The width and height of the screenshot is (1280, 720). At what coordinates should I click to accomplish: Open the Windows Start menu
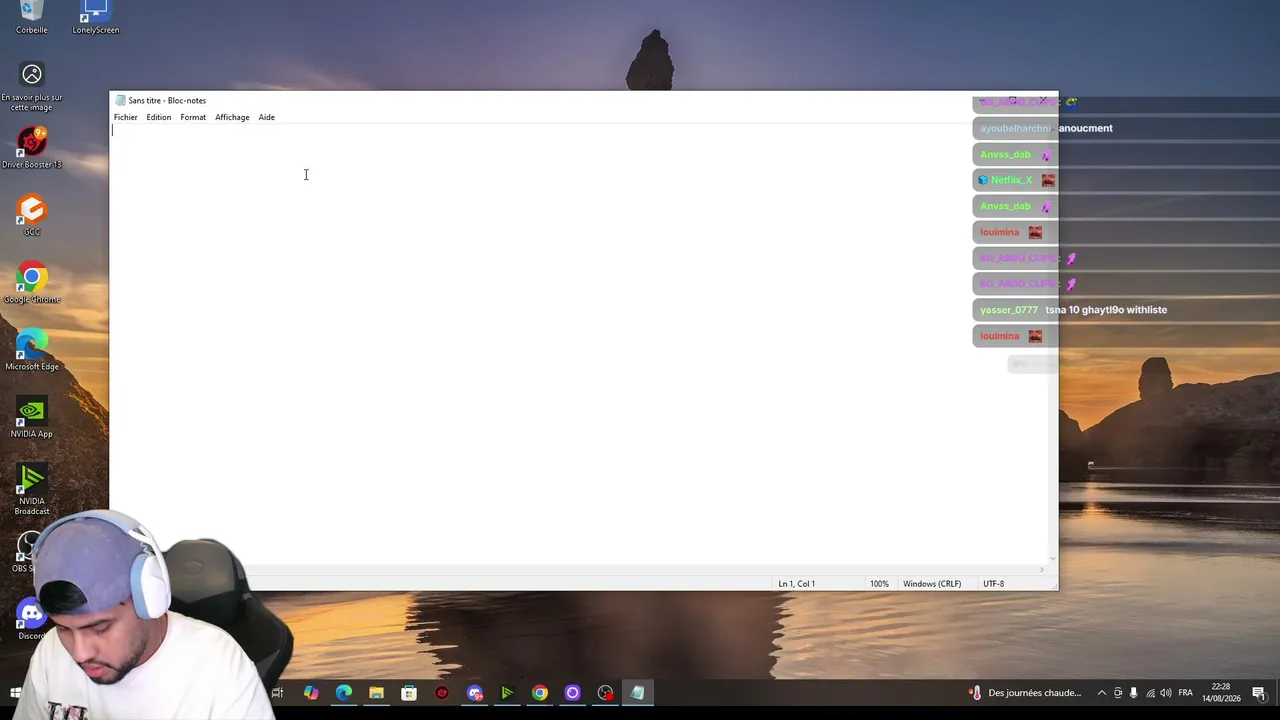[x=16, y=693]
